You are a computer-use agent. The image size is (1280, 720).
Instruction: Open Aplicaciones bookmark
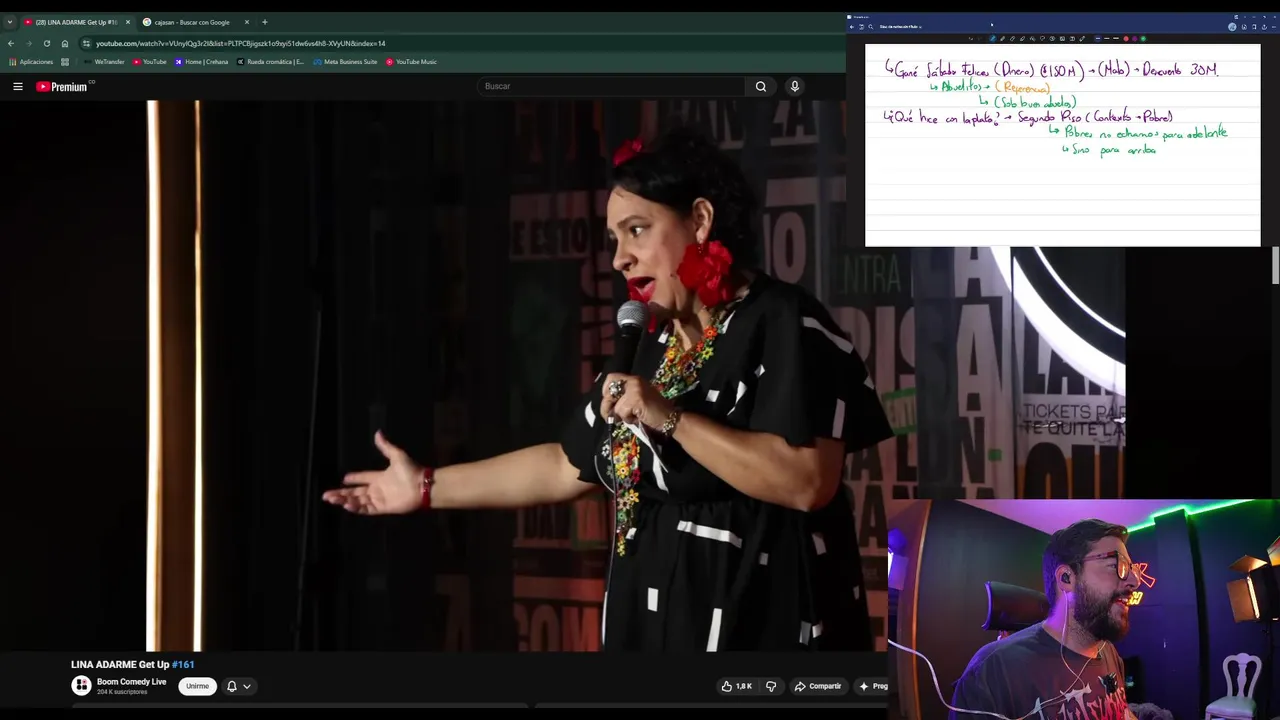31,62
